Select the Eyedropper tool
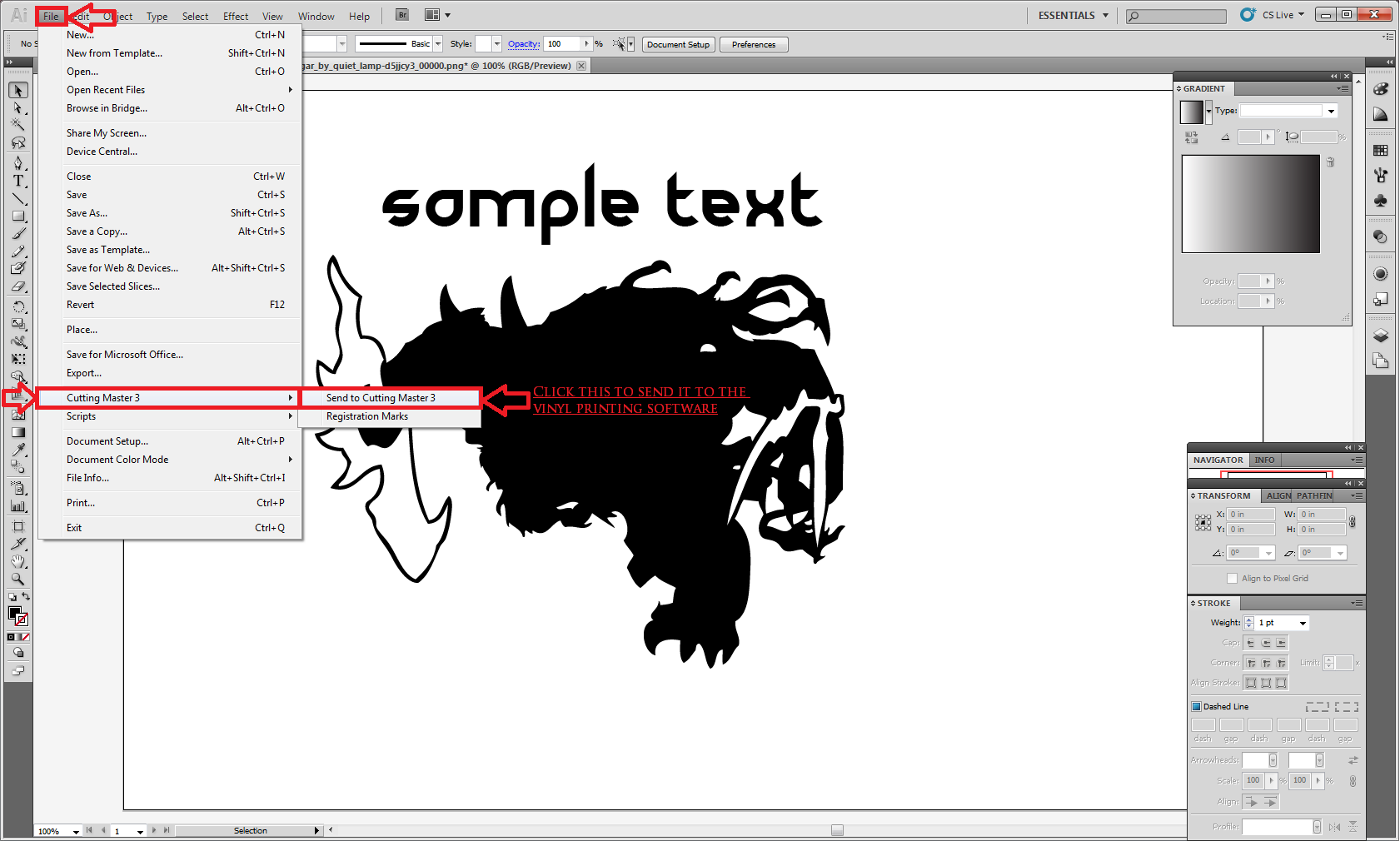The image size is (1400, 841). tap(18, 449)
